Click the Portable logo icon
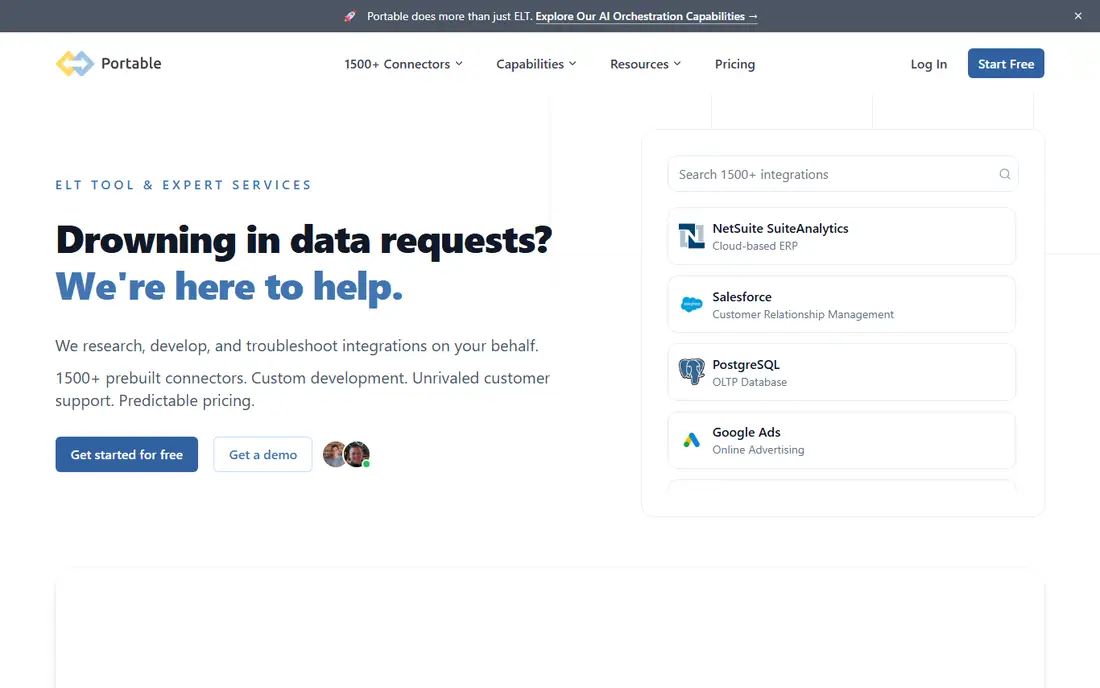 click(74, 64)
